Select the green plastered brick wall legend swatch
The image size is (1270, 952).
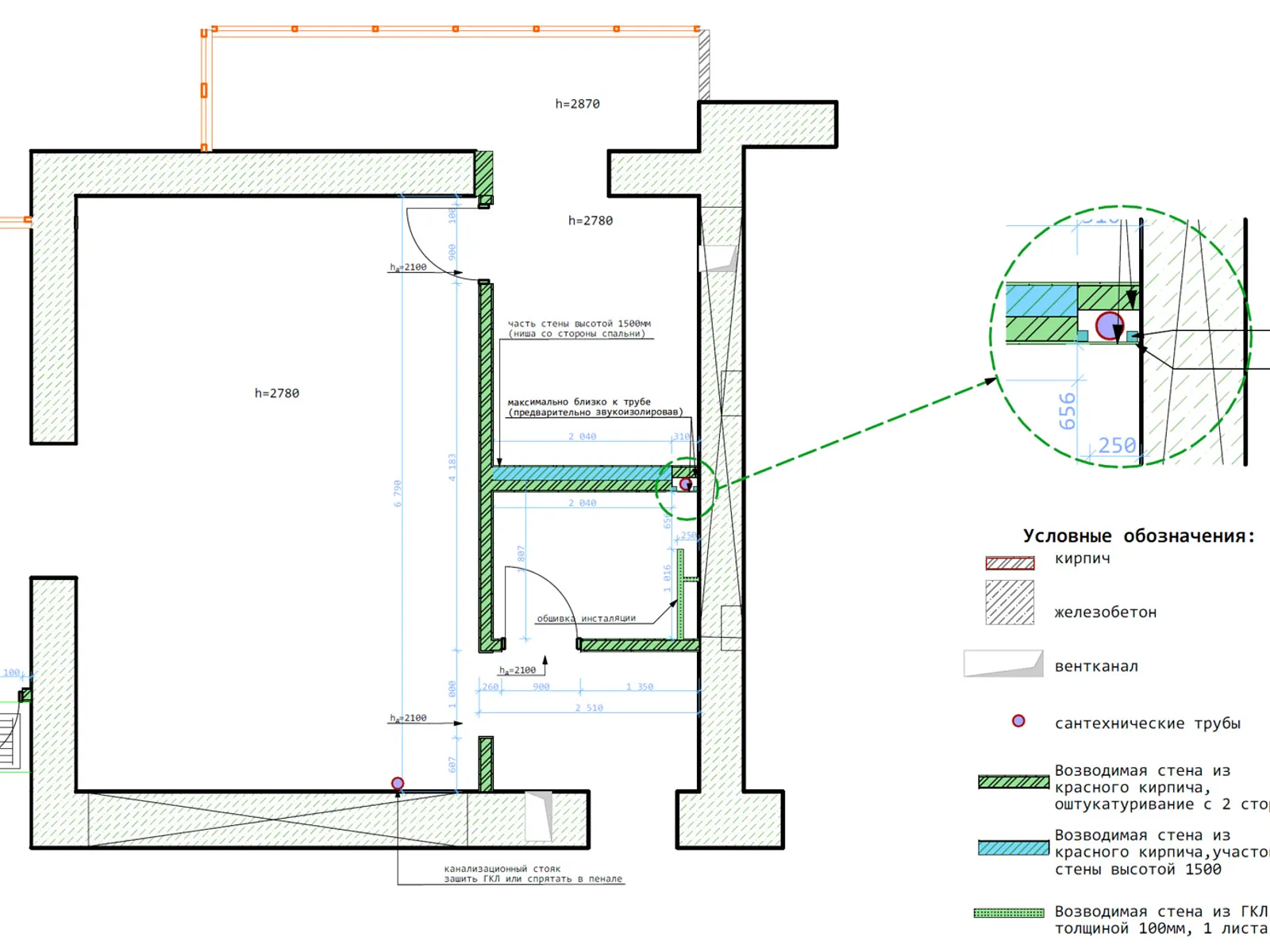(1014, 782)
